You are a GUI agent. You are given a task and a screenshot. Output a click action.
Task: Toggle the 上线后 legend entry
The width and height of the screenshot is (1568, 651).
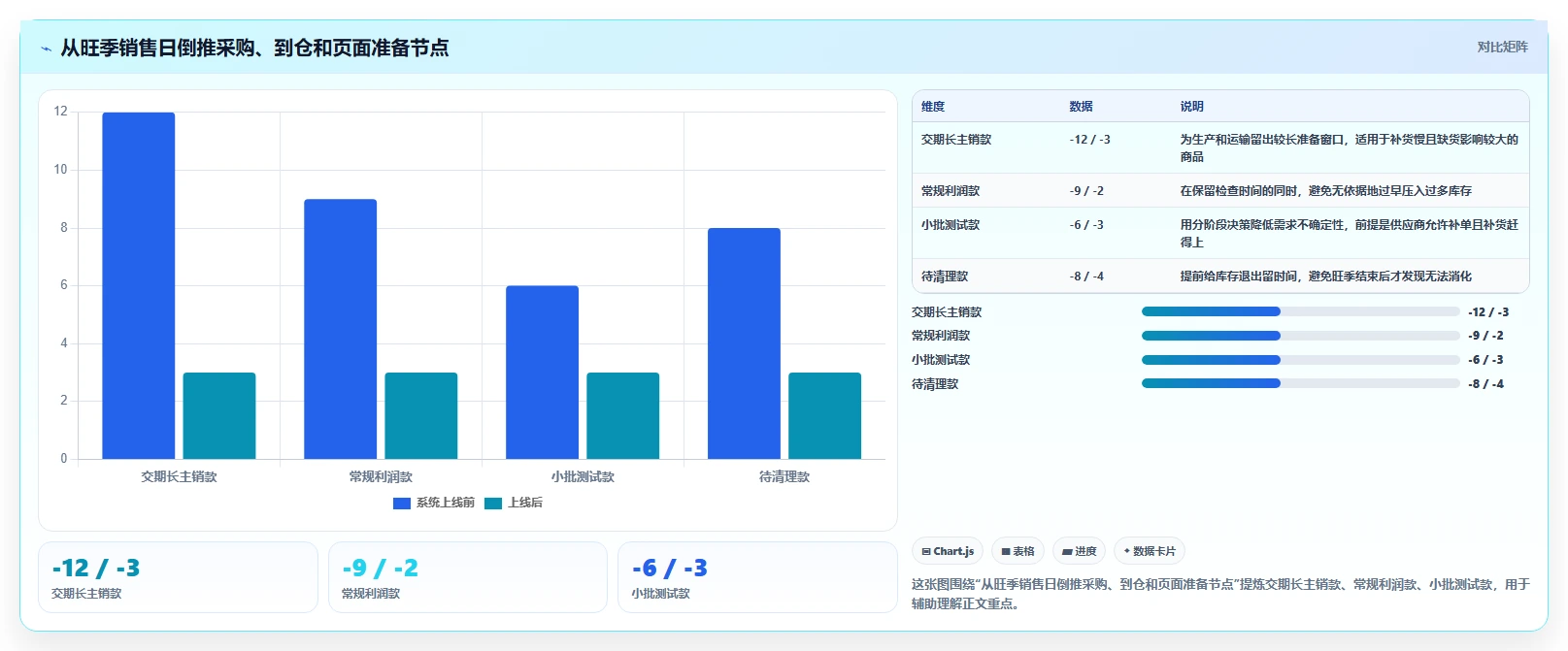pyautogui.click(x=514, y=503)
